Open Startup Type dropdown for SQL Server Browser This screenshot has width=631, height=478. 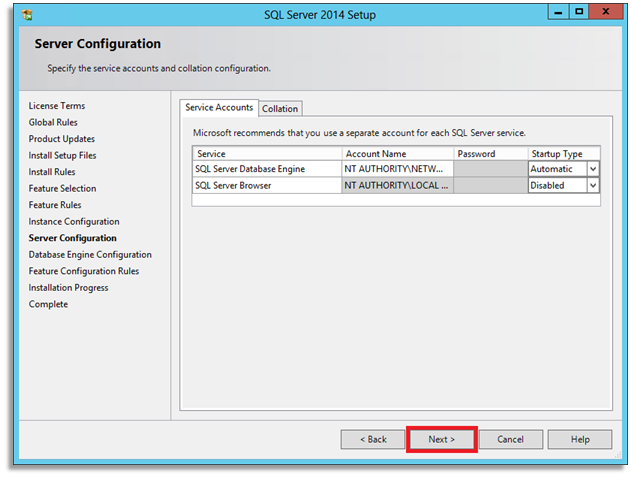(x=593, y=185)
